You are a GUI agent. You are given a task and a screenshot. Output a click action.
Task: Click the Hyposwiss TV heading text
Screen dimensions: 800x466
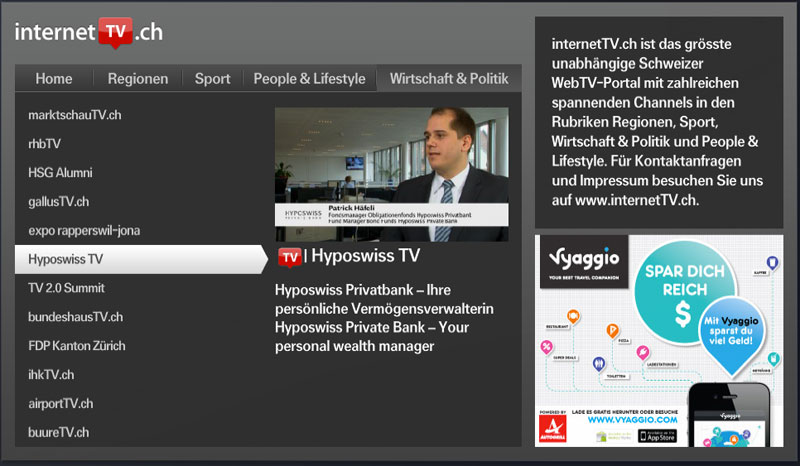(365, 256)
